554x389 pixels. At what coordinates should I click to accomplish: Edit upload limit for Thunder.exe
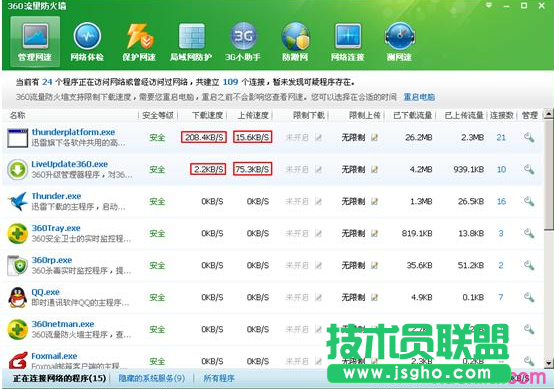(x=375, y=201)
